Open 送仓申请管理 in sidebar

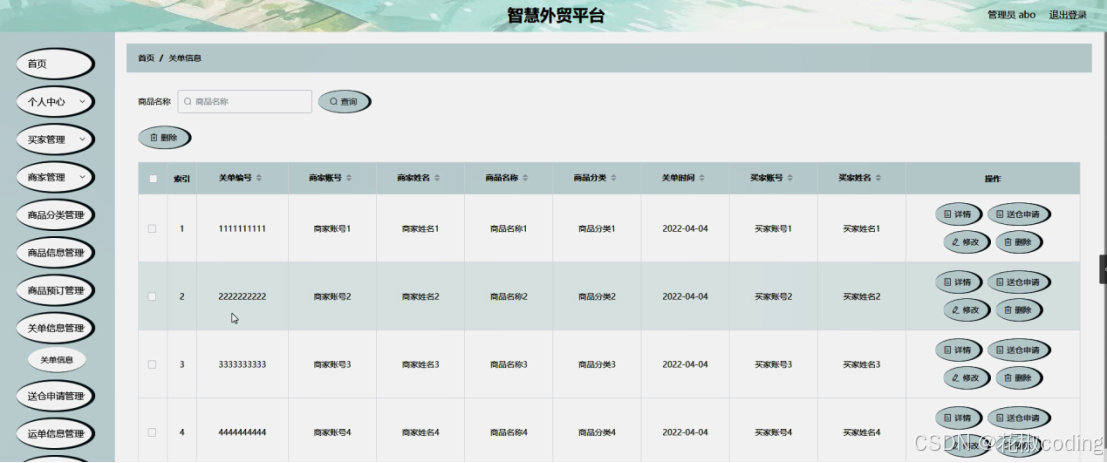[55, 396]
